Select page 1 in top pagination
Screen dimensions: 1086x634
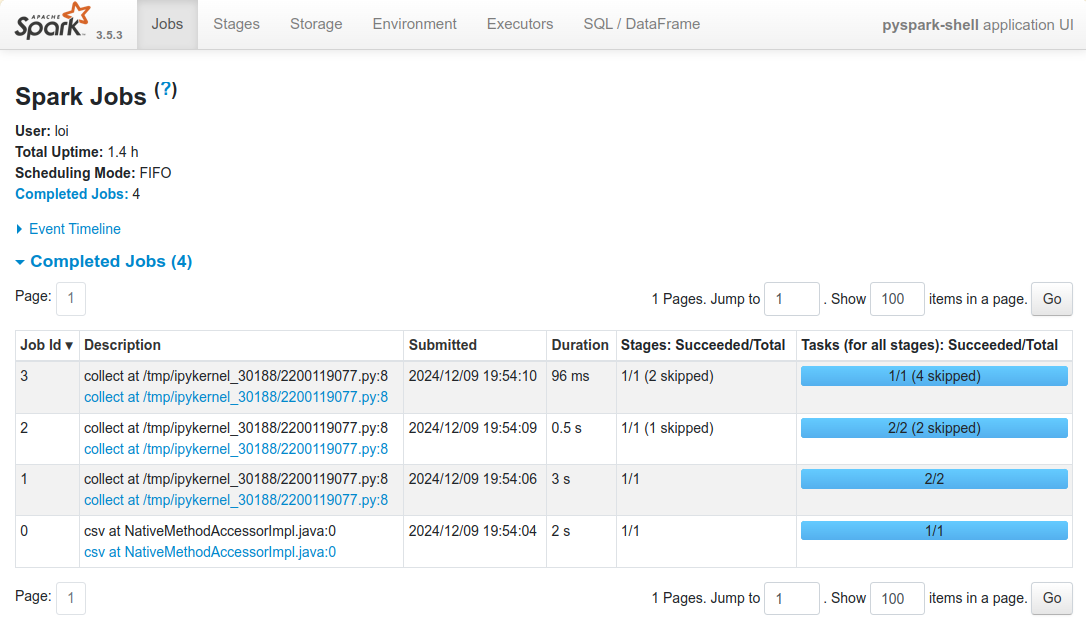click(x=71, y=299)
